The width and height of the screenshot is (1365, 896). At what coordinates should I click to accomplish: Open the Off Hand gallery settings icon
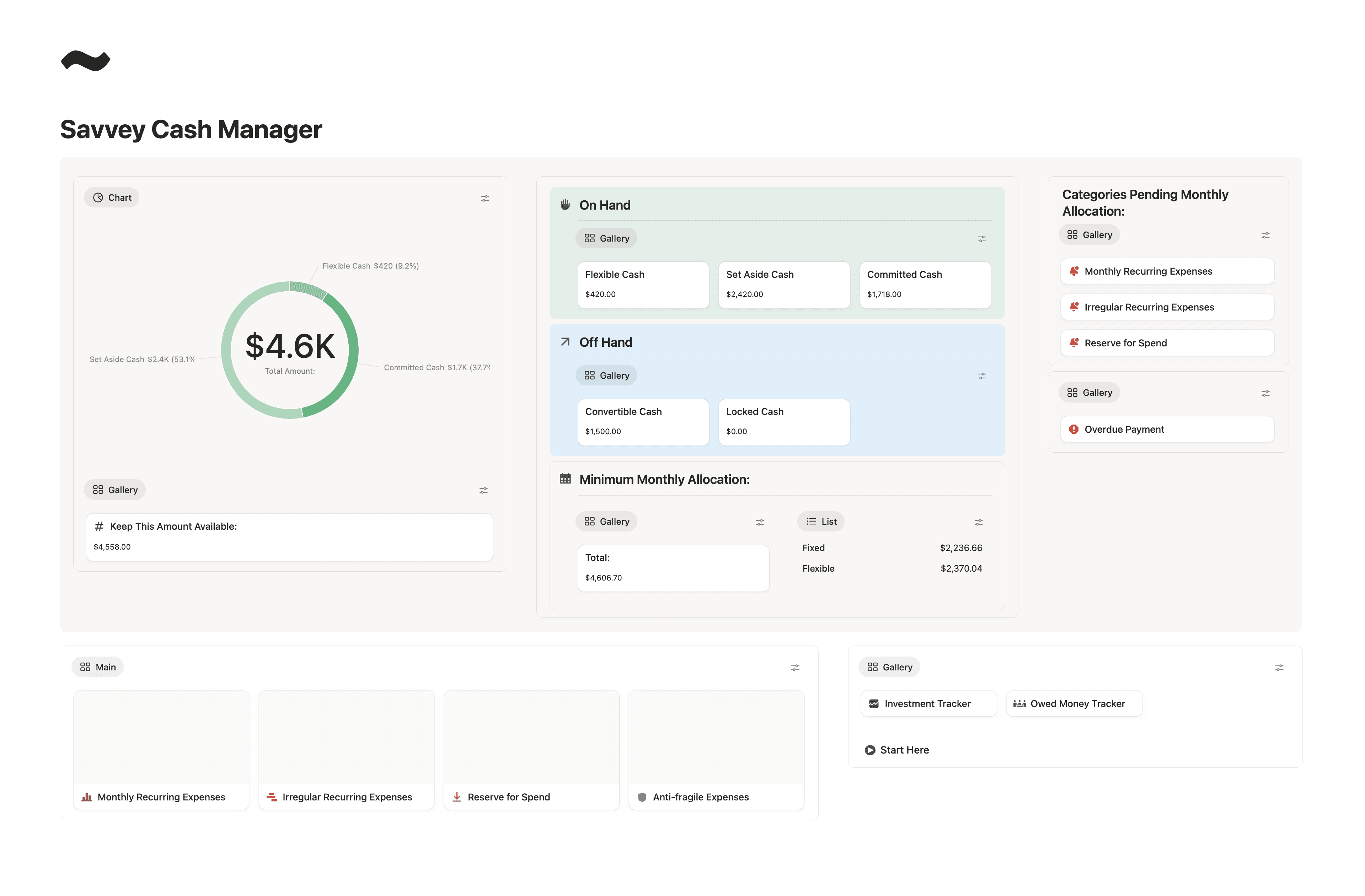981,376
